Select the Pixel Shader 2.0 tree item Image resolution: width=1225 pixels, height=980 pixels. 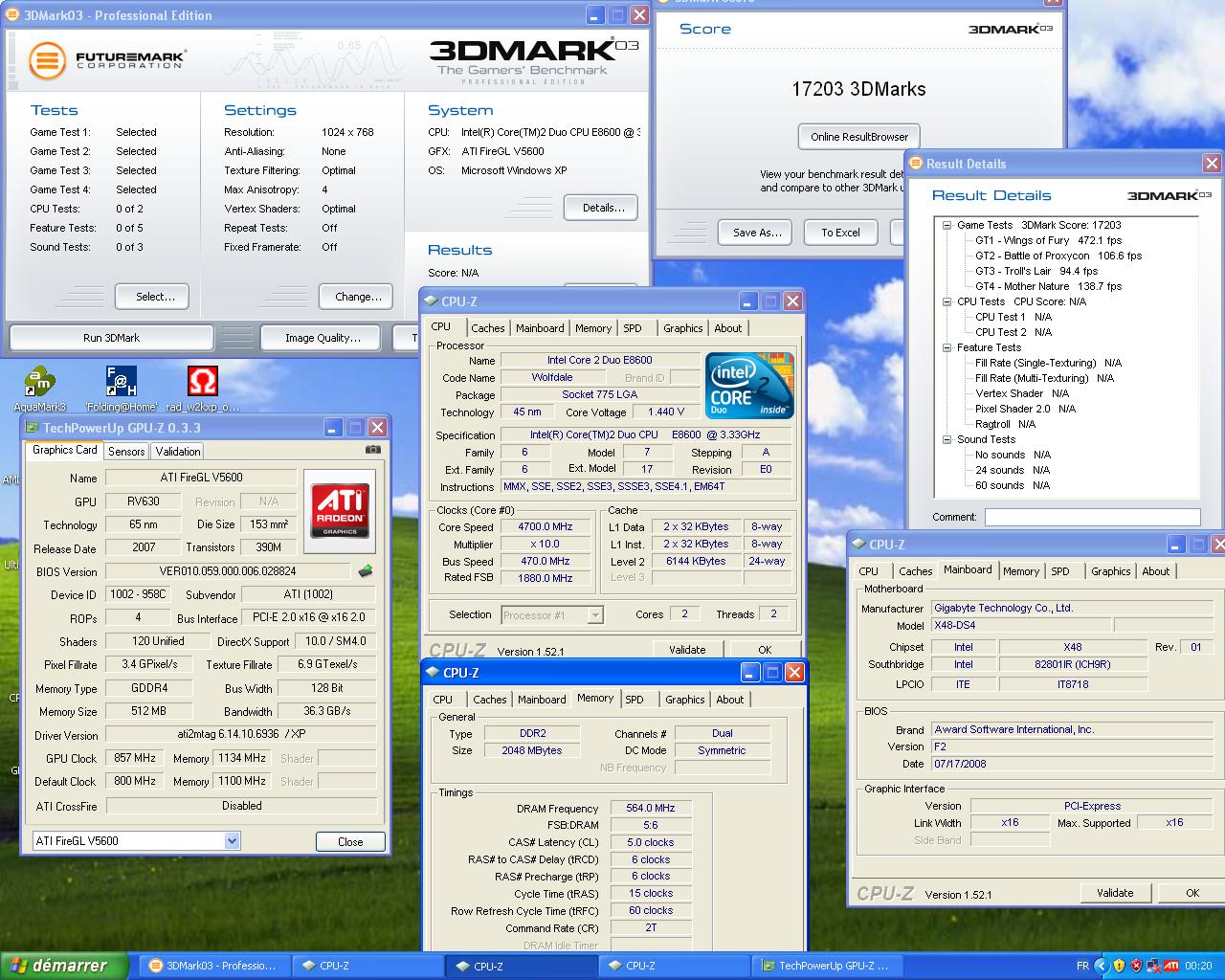(x=1025, y=409)
